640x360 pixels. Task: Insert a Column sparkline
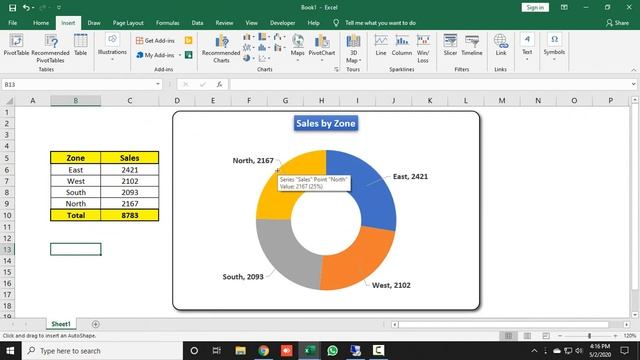pyautogui.click(x=402, y=45)
